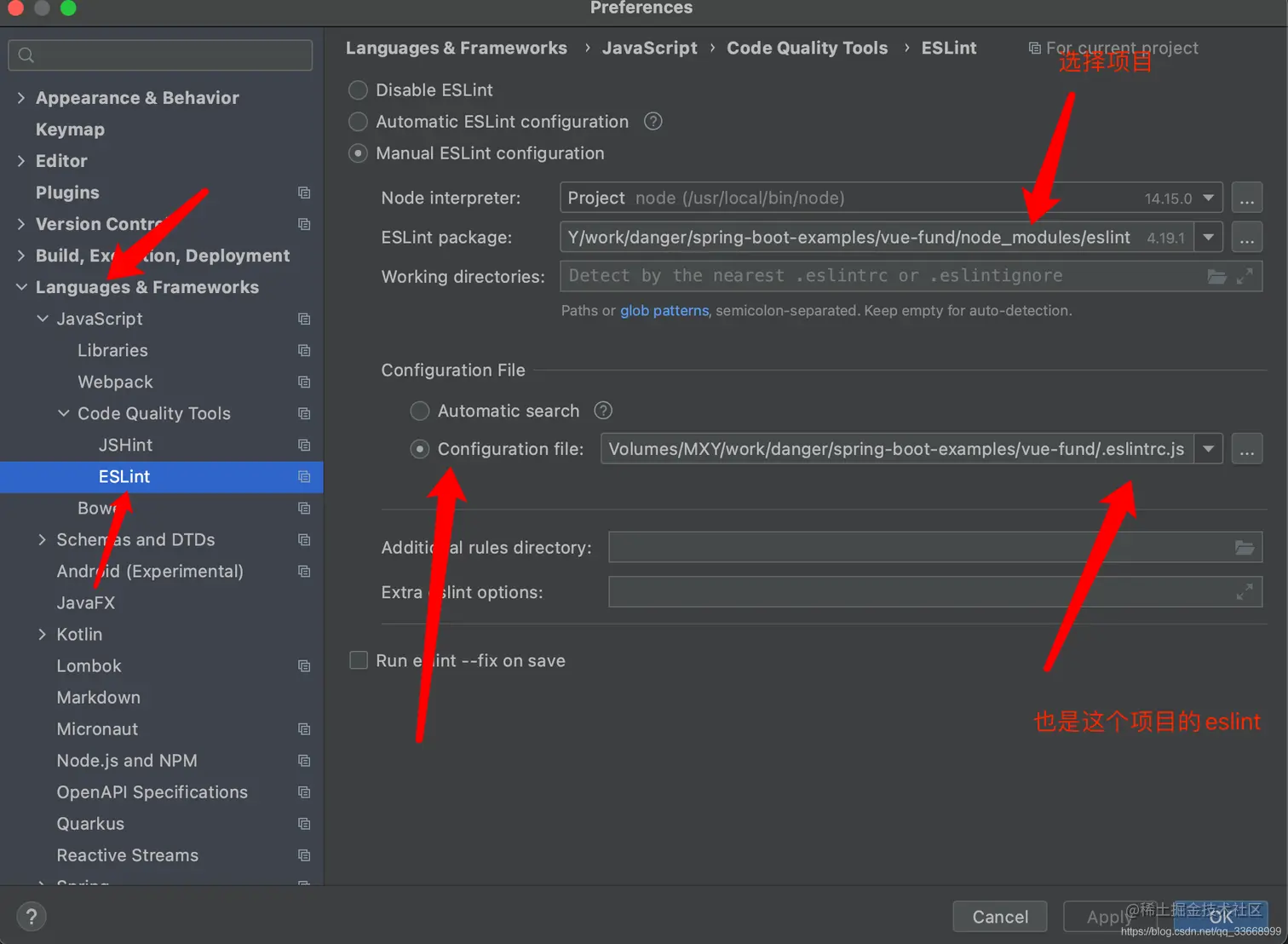1288x944 pixels.
Task: Open Node.js and NPM settings
Action: click(127, 760)
